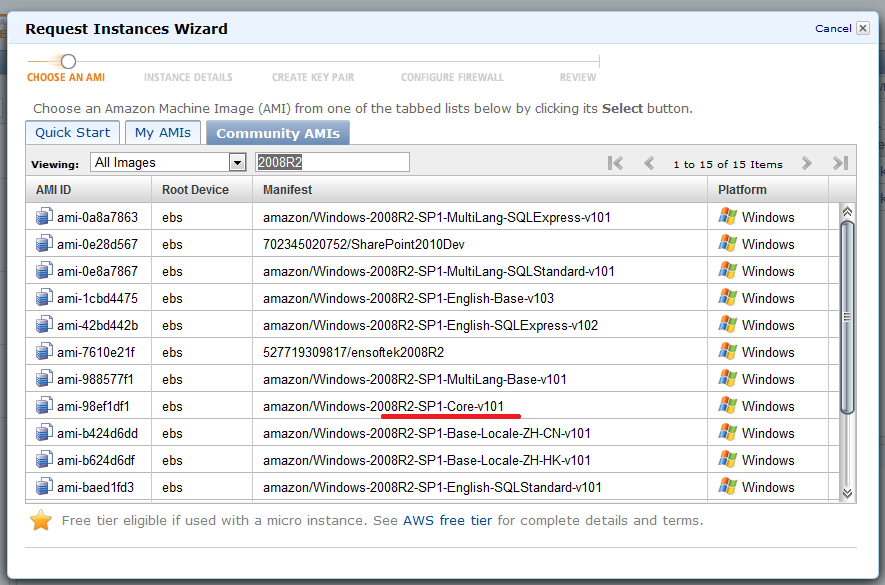Click Windows logo in English-SQLExpress-v102 row
The width and height of the screenshot is (885, 585).
point(728,325)
